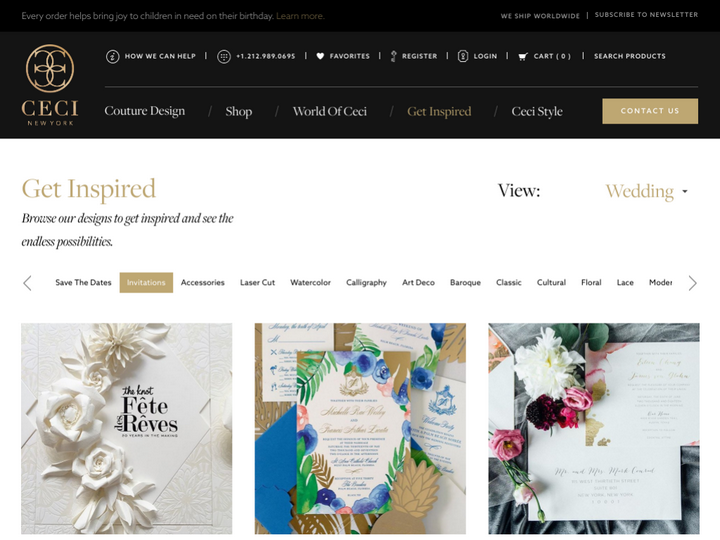Click the Contact Us button
Viewport: 720px width, 540px height.
(x=650, y=111)
